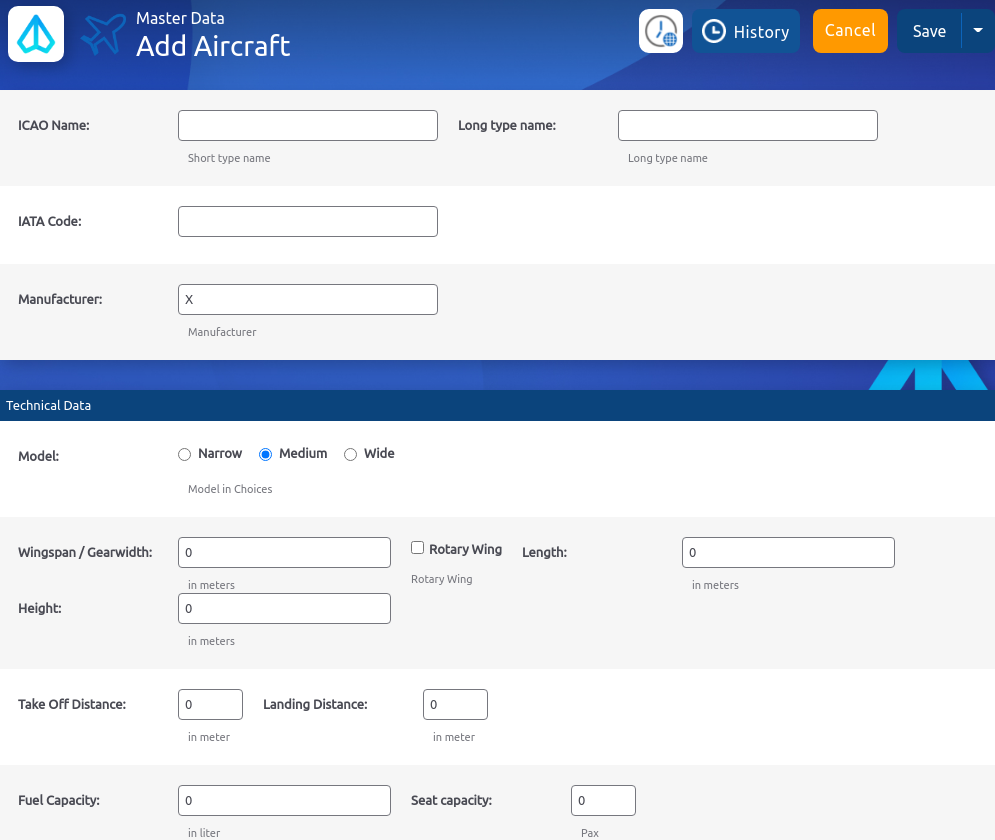
Task: Click the Length input field
Action: tap(788, 552)
